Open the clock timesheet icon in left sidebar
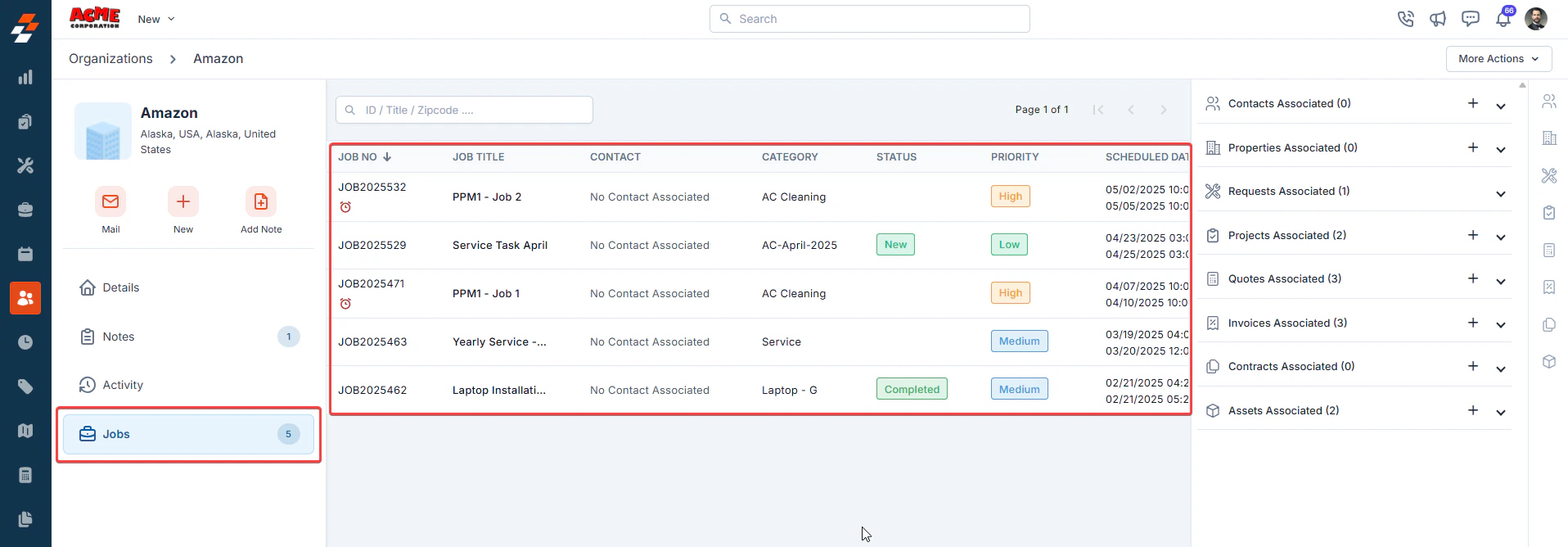Viewport: 1568px width, 547px height. point(25,342)
